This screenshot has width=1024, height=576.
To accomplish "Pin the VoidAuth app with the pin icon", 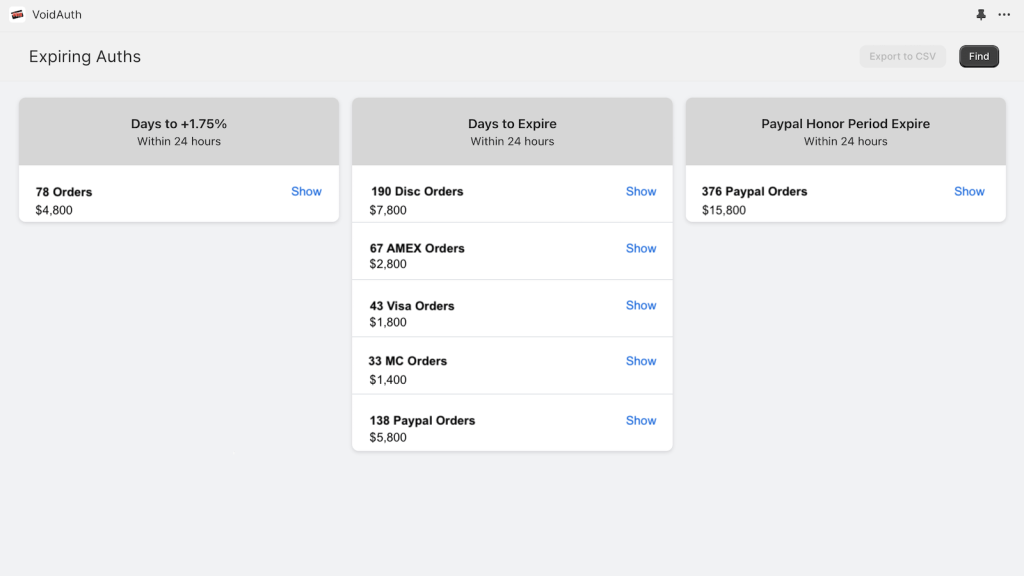I will pos(981,15).
